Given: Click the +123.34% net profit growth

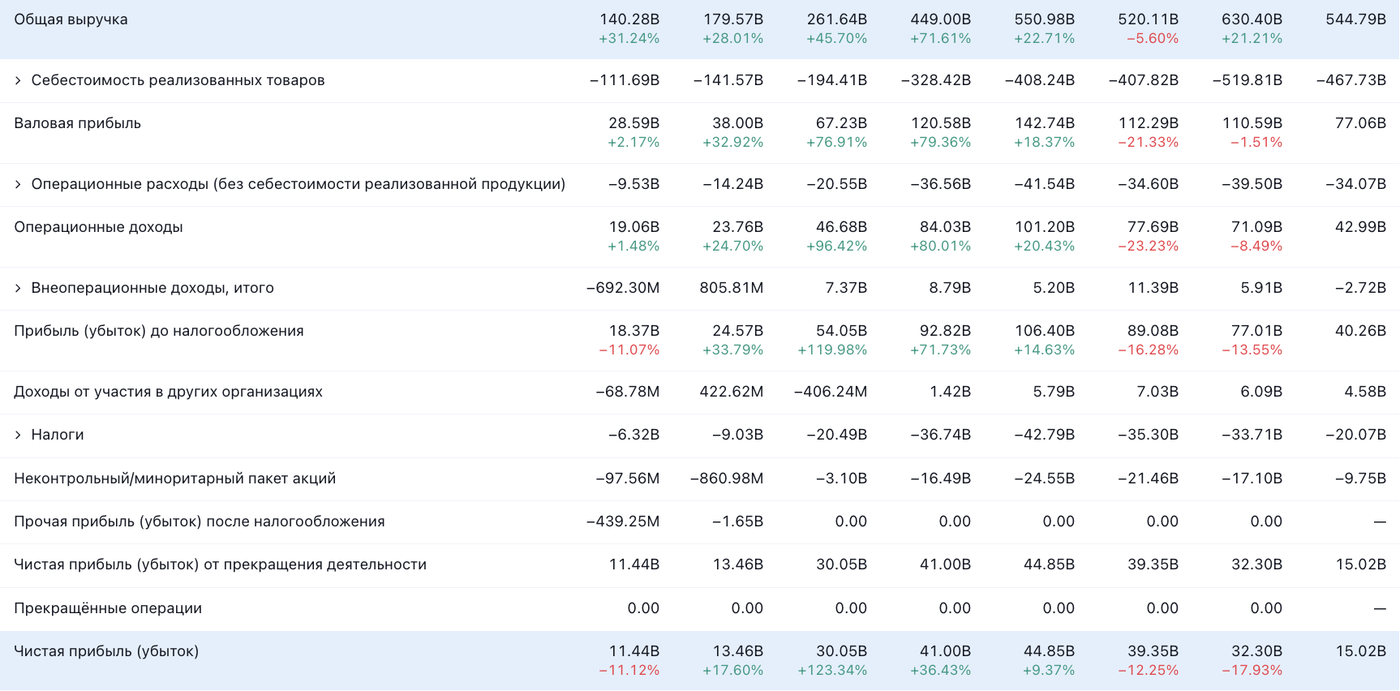Looking at the screenshot, I should [832, 670].
